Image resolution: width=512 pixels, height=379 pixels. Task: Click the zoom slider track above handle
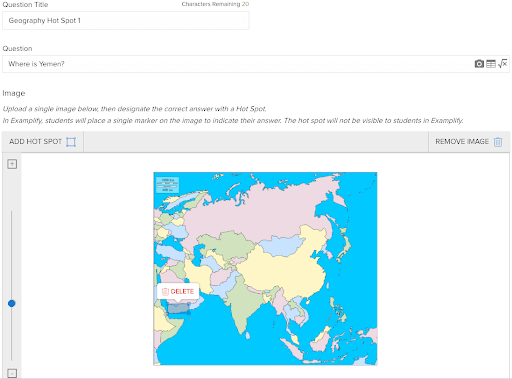[12, 255]
